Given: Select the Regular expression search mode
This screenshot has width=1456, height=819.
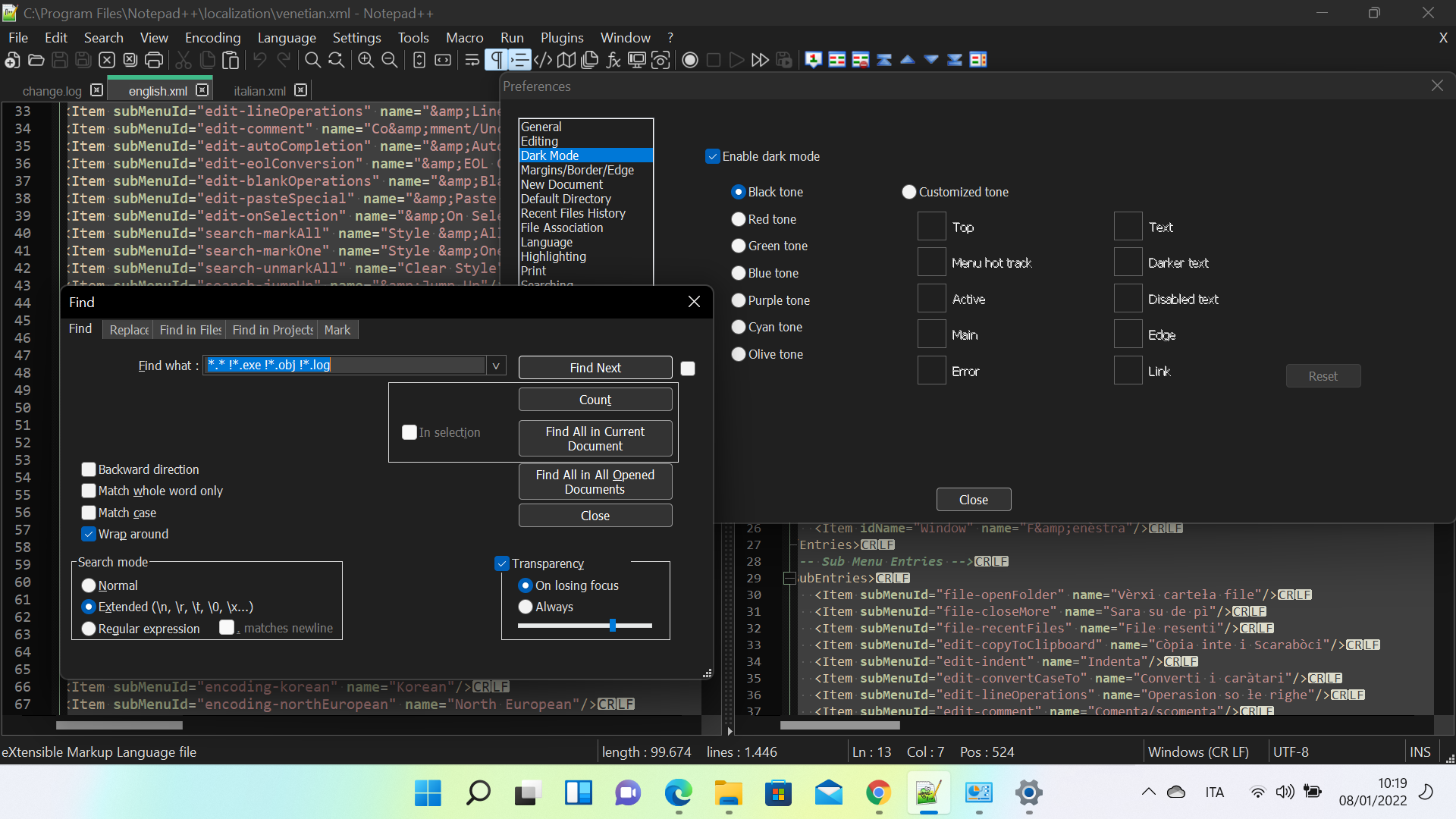Looking at the screenshot, I should pyautogui.click(x=88, y=629).
